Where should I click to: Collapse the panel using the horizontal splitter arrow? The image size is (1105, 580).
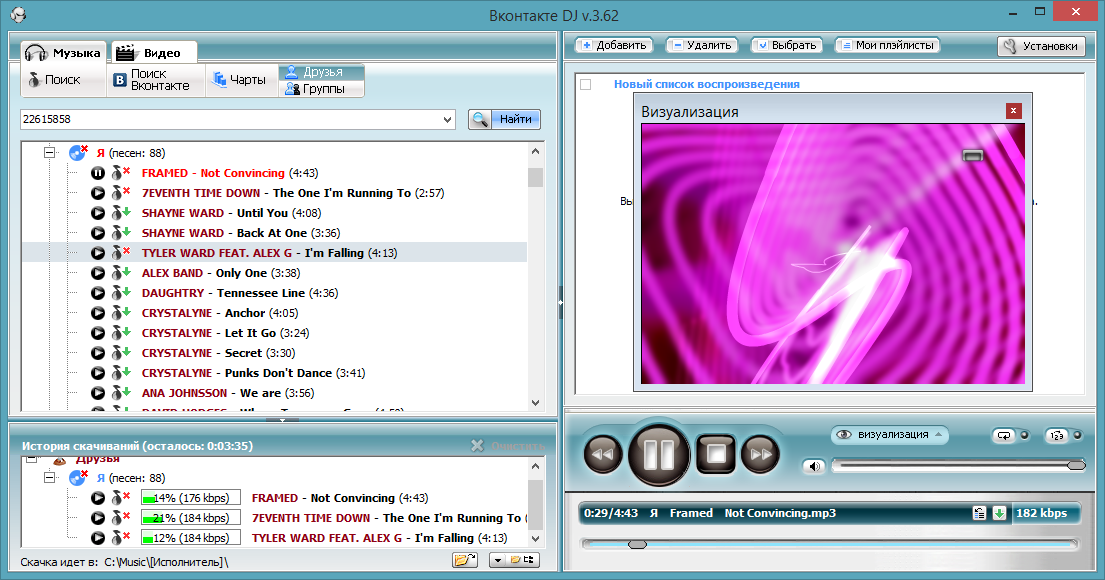click(x=282, y=420)
